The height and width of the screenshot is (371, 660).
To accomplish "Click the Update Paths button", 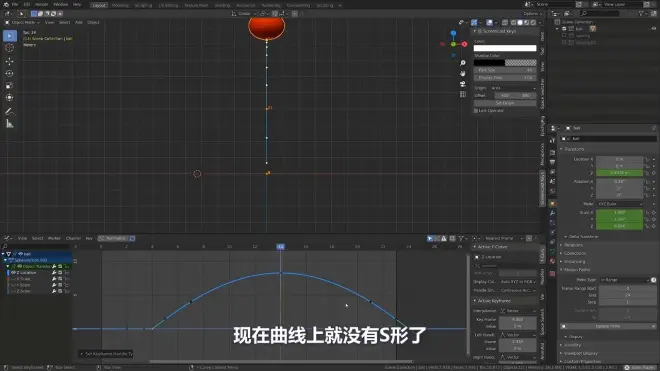I will click(608, 326).
